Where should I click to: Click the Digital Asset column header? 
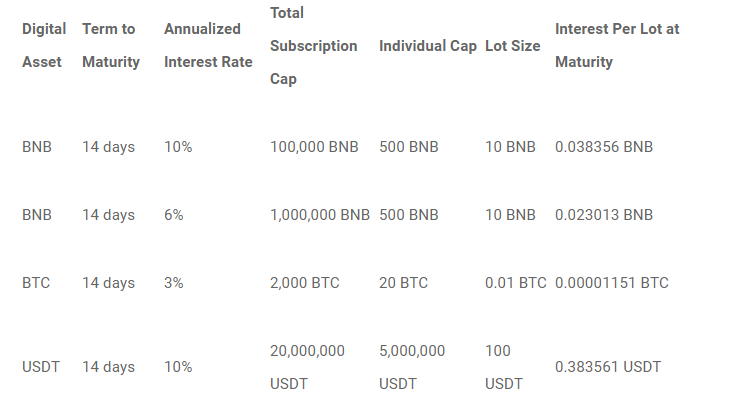tap(44, 46)
